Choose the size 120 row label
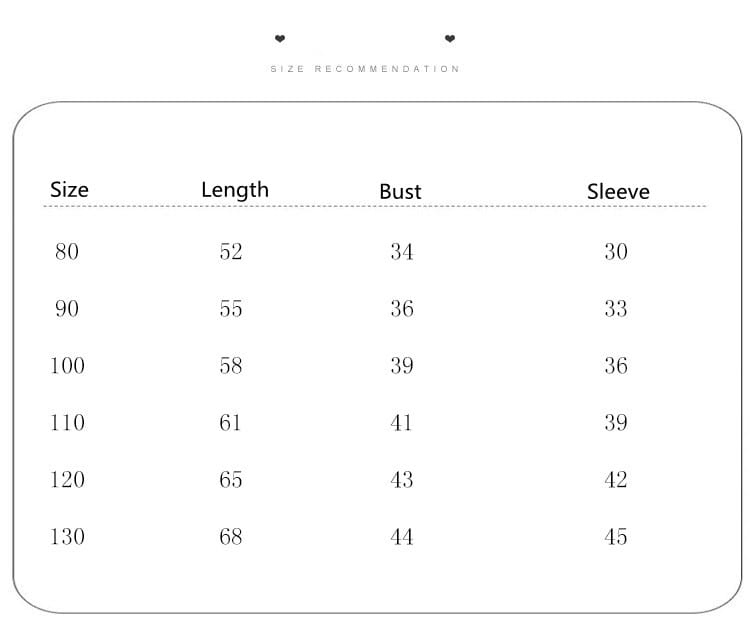 [67, 479]
